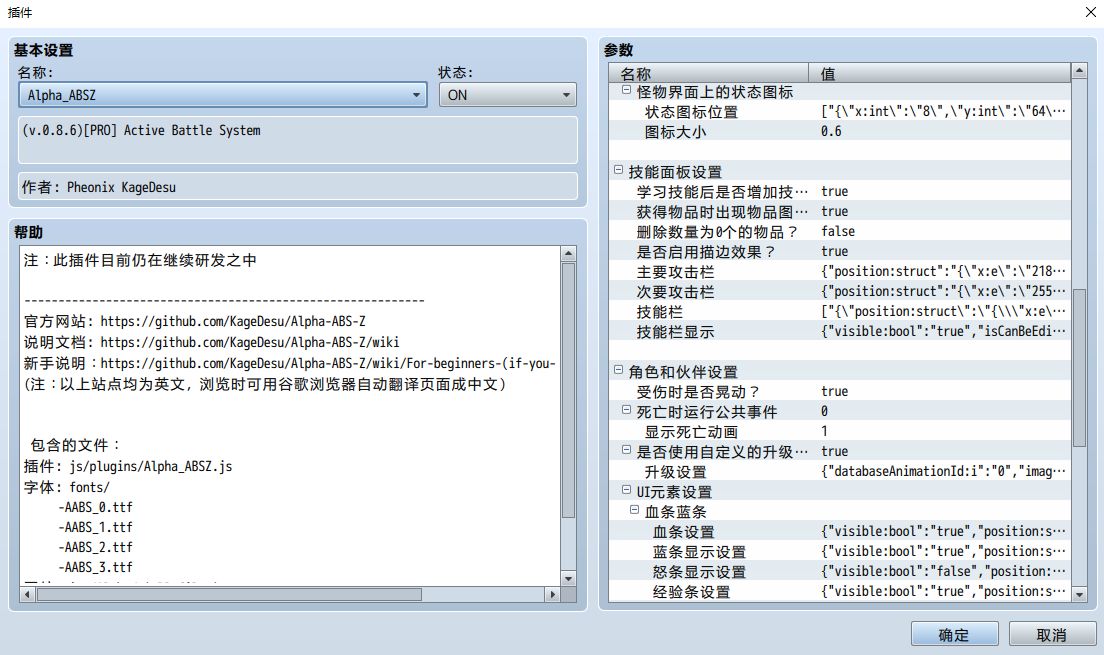Close the 插件 dialog window
Image resolution: width=1104 pixels, height=655 pixels.
click(1090, 12)
